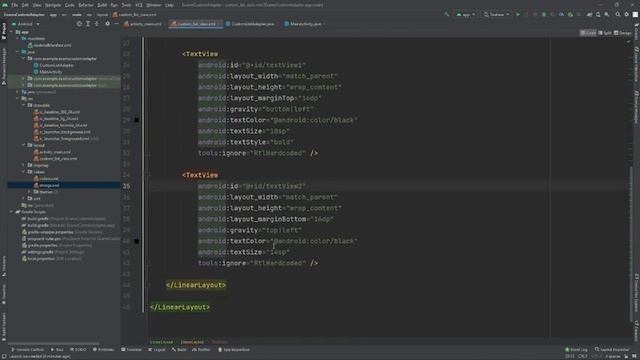Open the File menu
The width and height of the screenshot is (640, 360).
pos(15,5)
